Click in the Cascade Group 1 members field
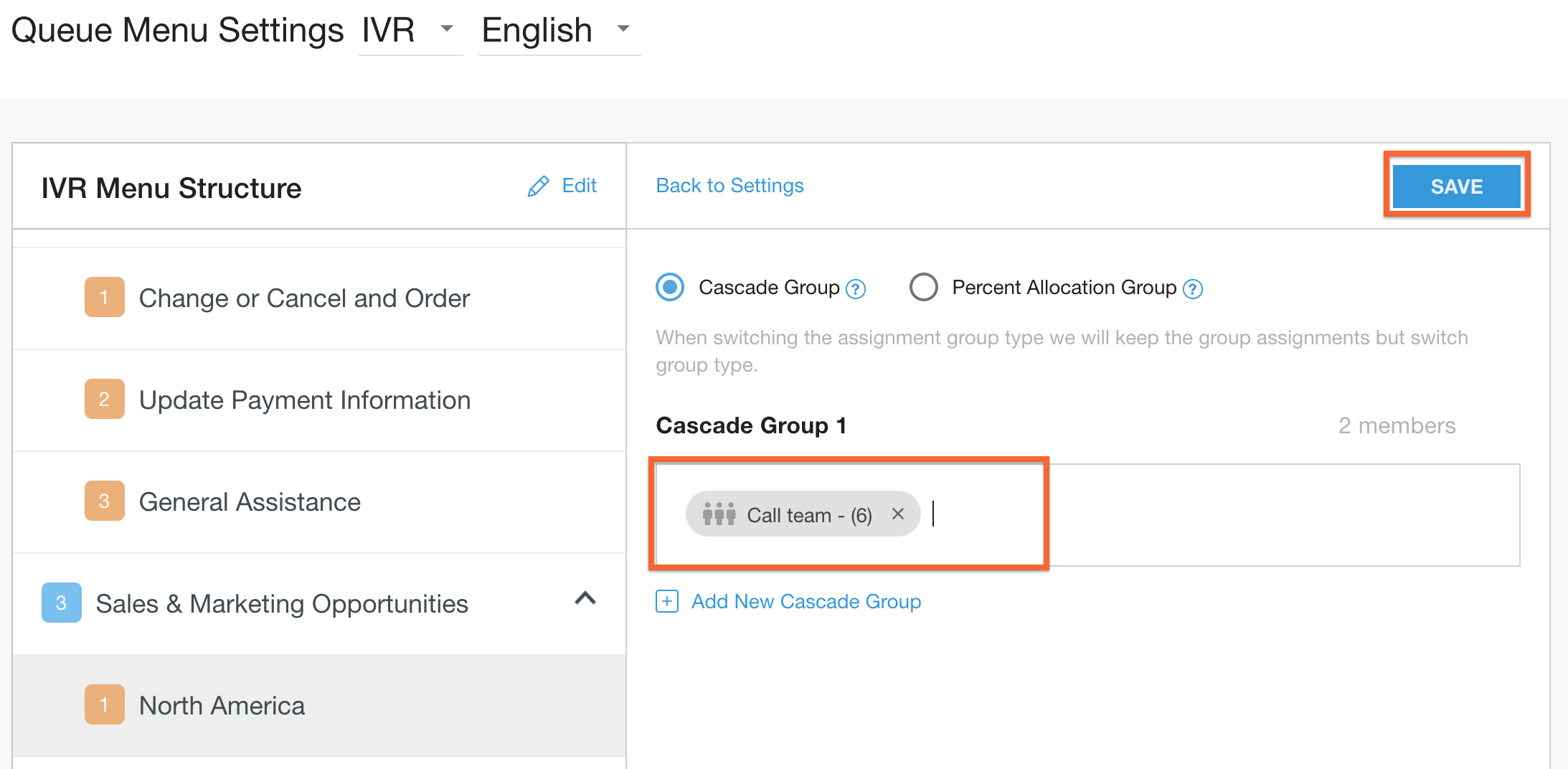Image resolution: width=1568 pixels, height=769 pixels. click(x=1219, y=515)
